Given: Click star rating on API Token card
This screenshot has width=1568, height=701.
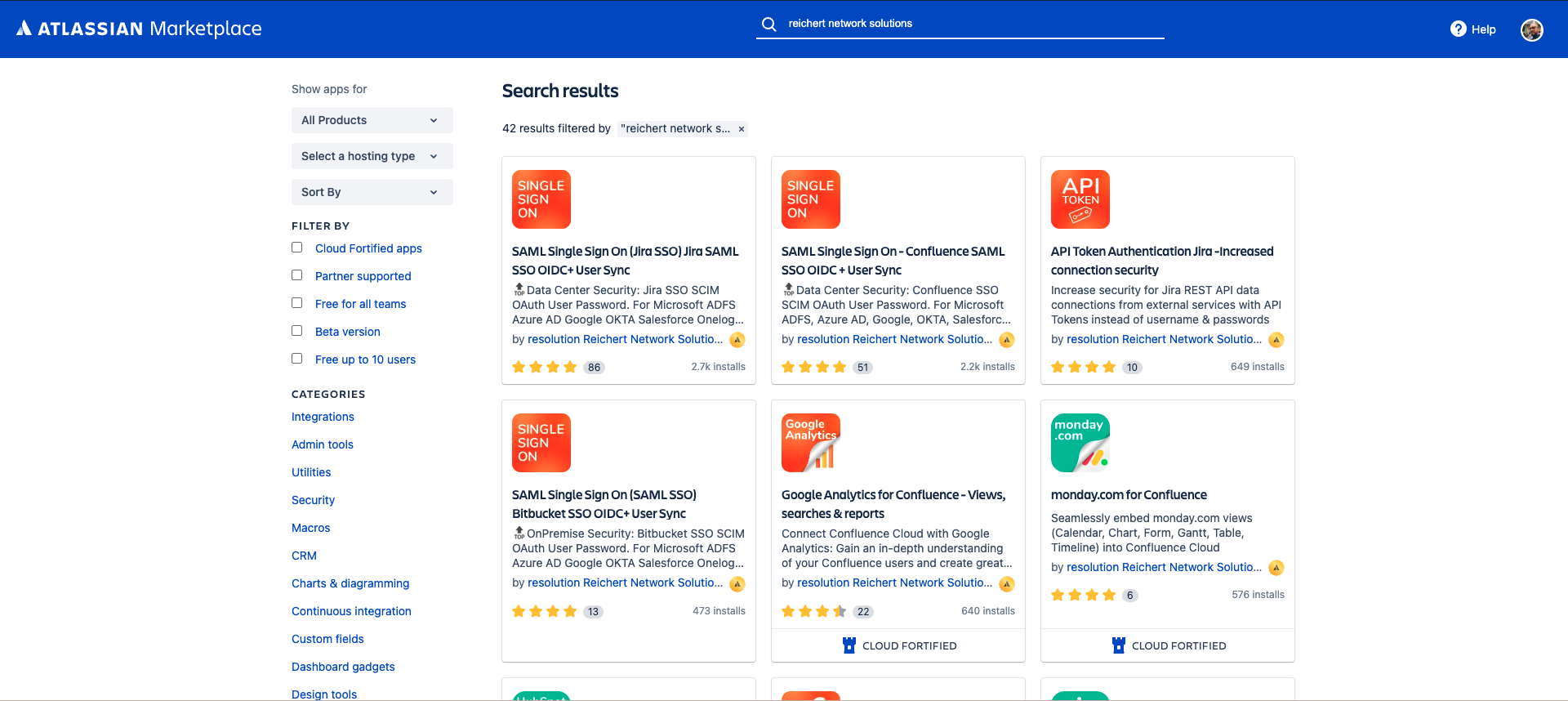Looking at the screenshot, I should [x=1083, y=367].
